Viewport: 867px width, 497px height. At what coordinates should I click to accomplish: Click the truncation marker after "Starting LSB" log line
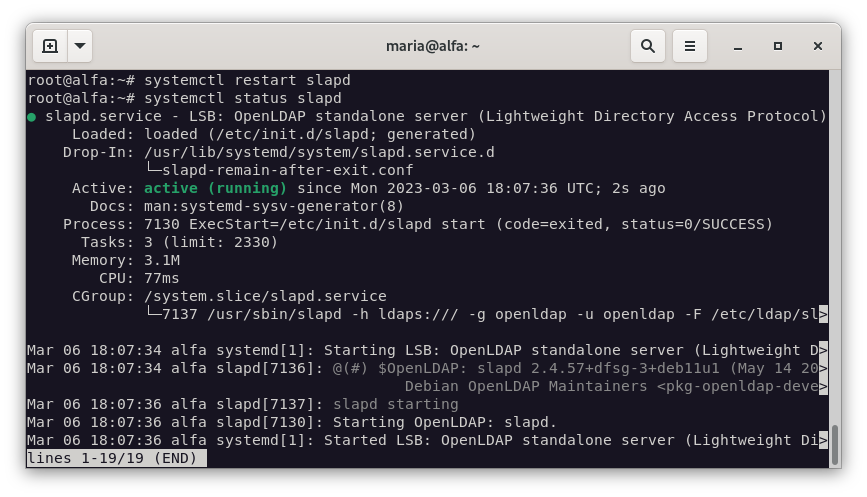coord(823,350)
